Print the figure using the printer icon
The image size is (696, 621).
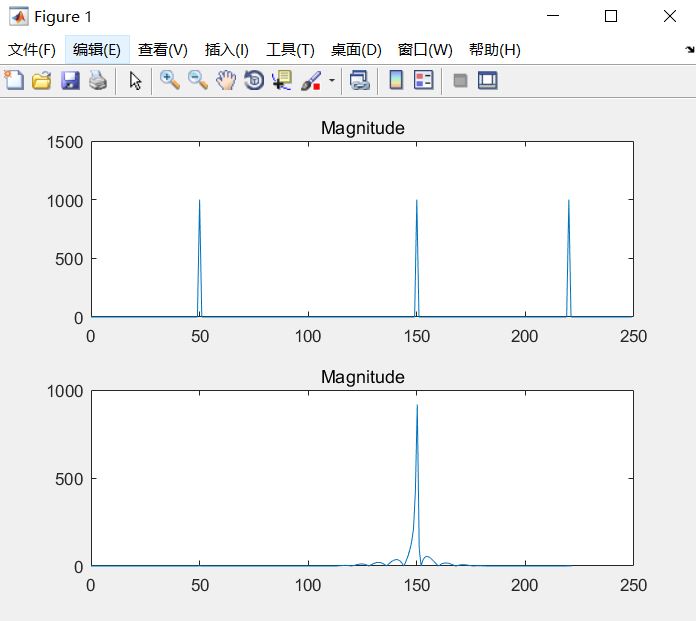[98, 81]
